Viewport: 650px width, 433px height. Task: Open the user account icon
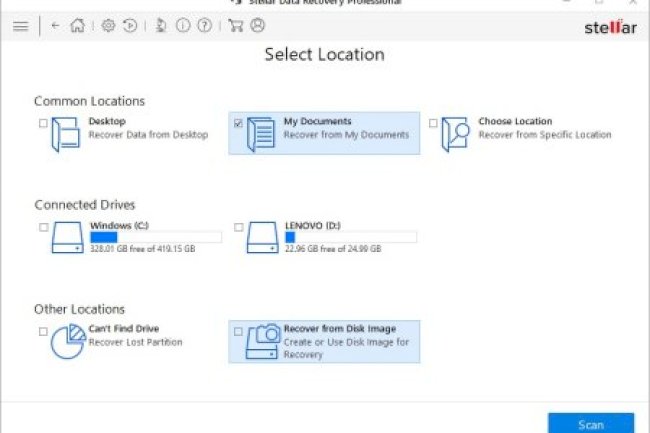[x=258, y=26]
